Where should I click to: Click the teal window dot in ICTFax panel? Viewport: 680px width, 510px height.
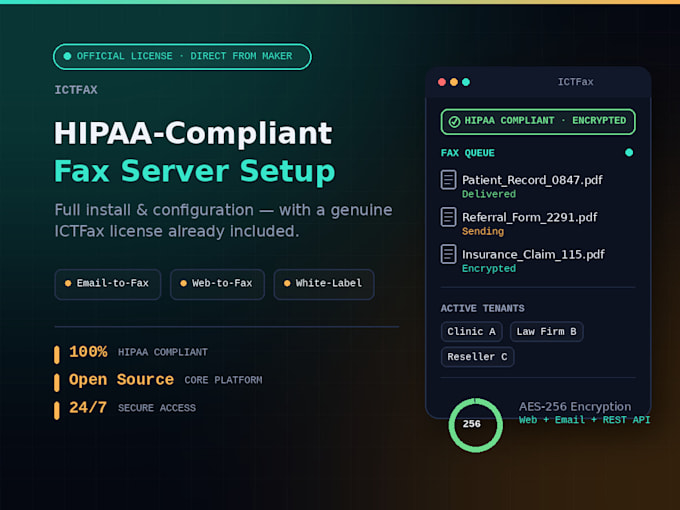(x=466, y=82)
